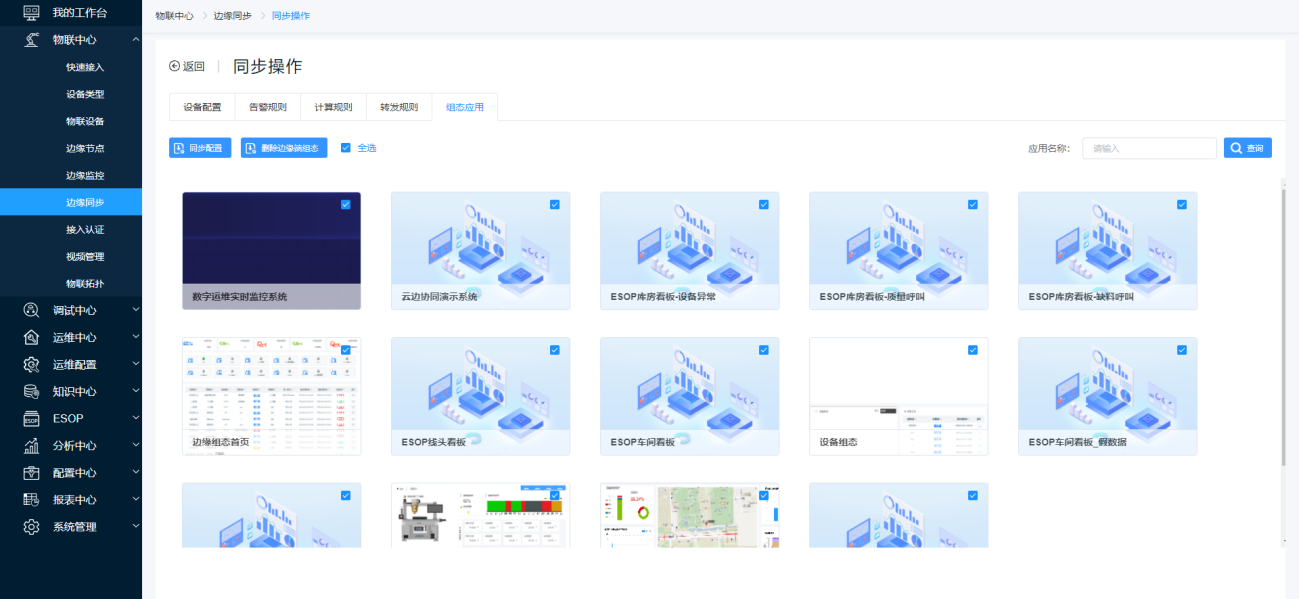Screen dimensions: 1299x599
Task: Uncheck the 设备组态 card checkbox
Action: point(973,350)
